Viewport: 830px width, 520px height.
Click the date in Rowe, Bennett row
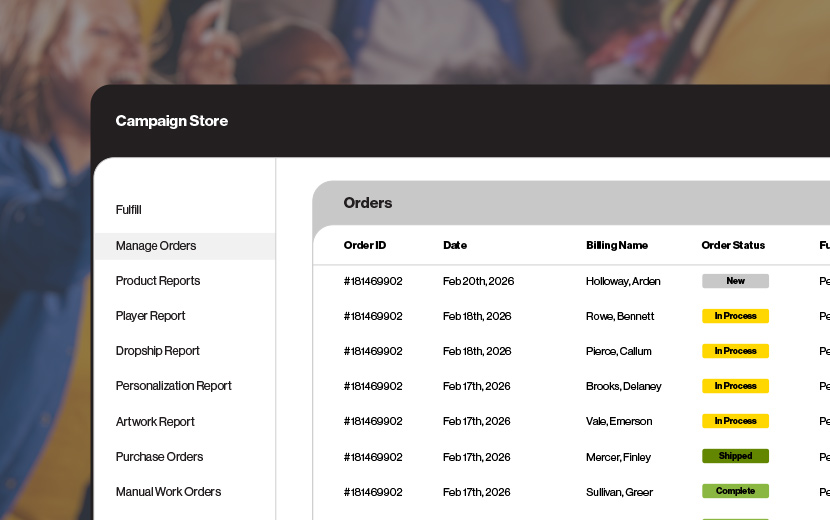tap(477, 316)
